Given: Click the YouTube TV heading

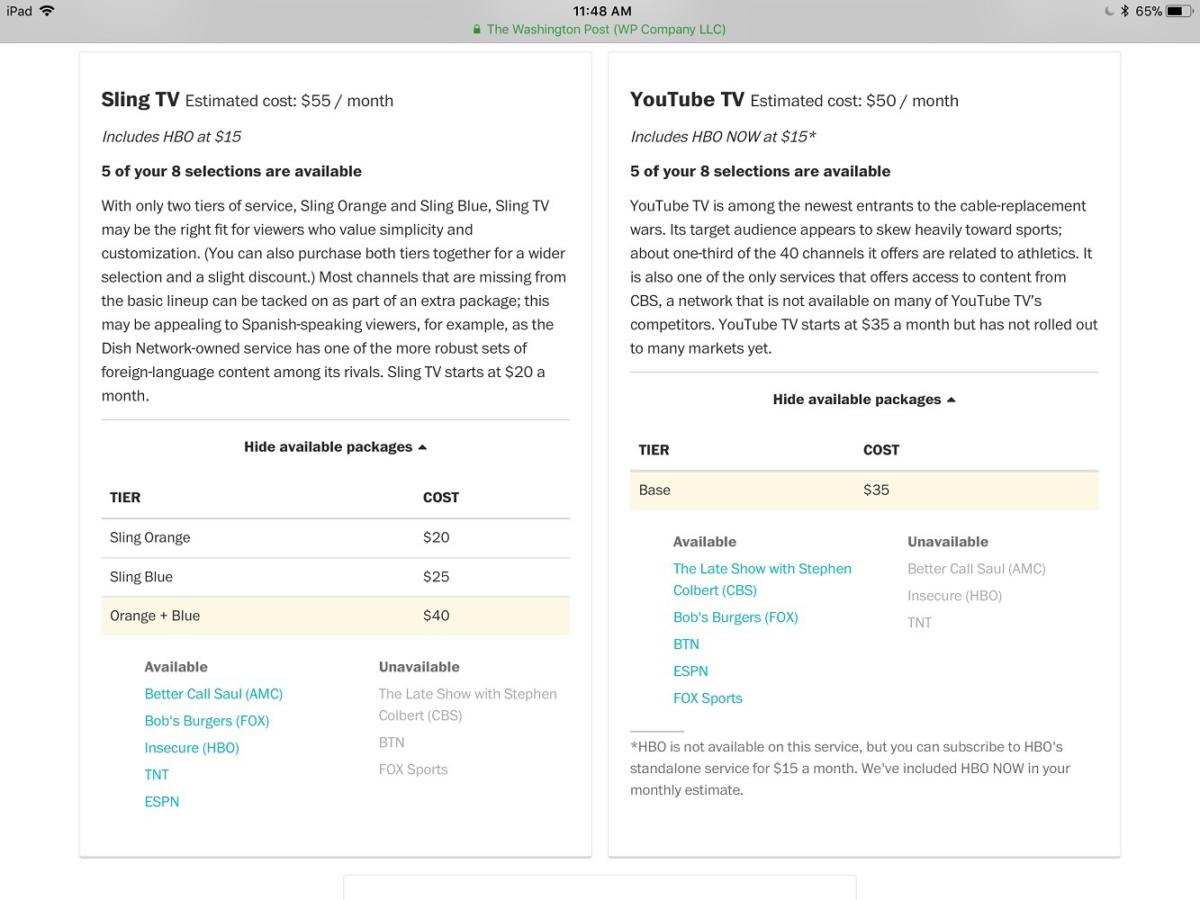Looking at the screenshot, I should coord(687,99).
